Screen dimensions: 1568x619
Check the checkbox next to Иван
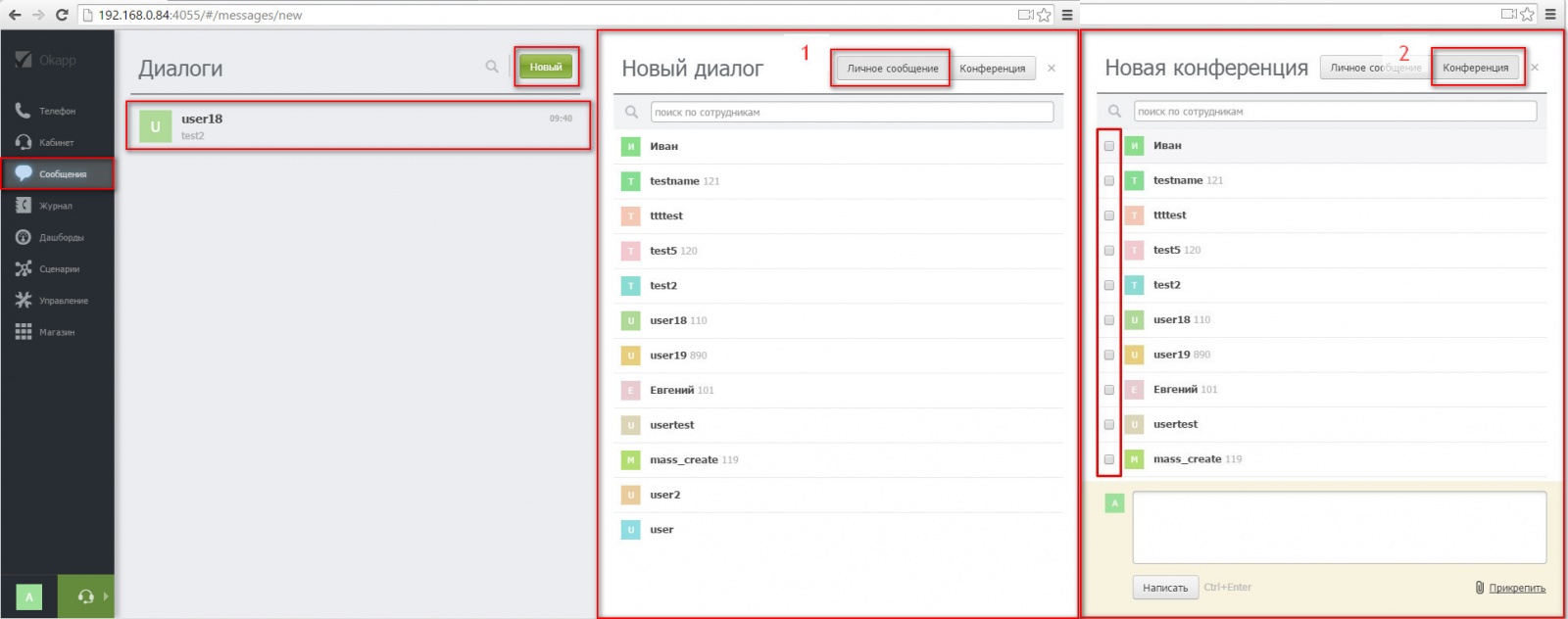pos(1109,146)
